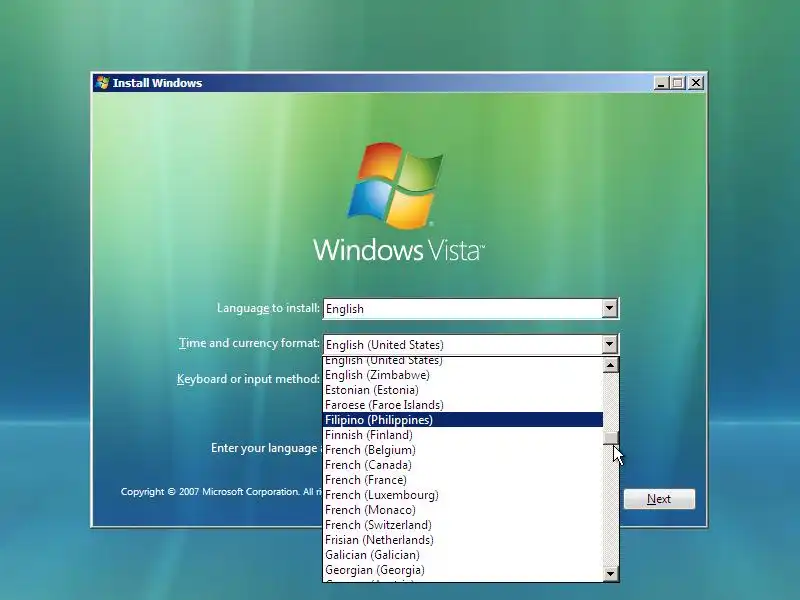Select Galician (Galician) list item
The height and width of the screenshot is (600, 800).
(x=463, y=555)
